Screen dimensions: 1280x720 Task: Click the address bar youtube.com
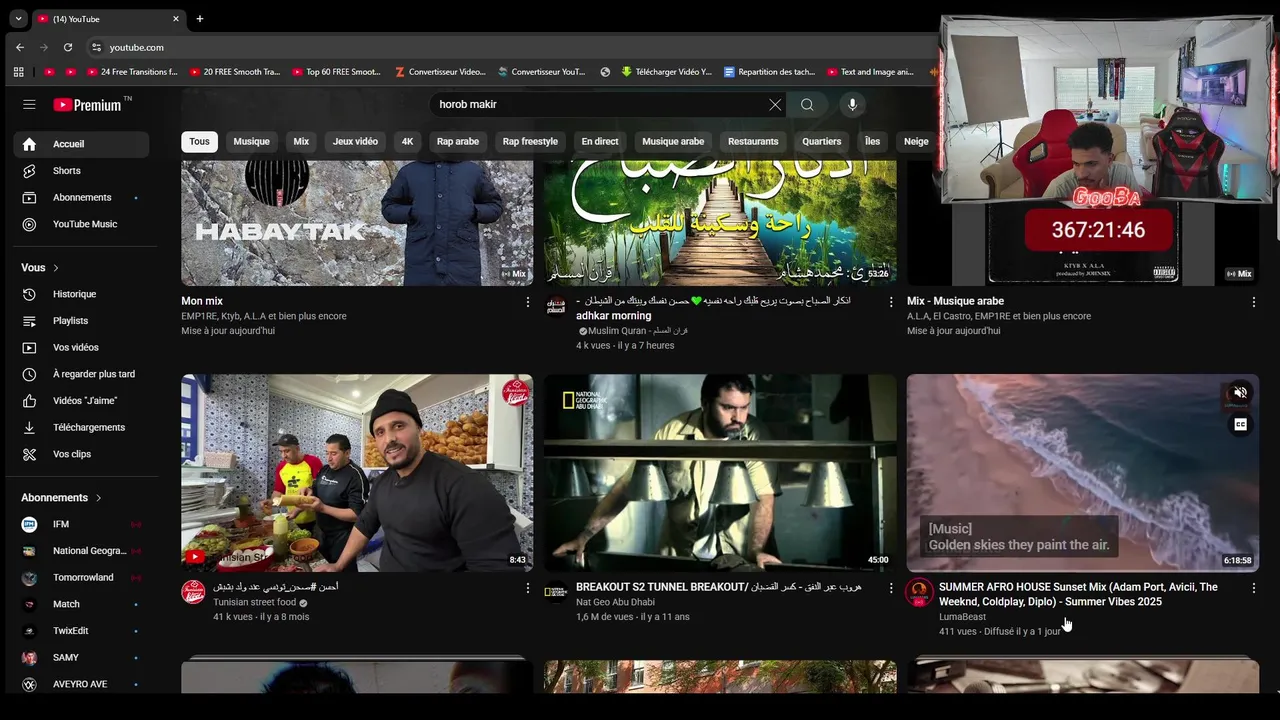click(x=136, y=47)
